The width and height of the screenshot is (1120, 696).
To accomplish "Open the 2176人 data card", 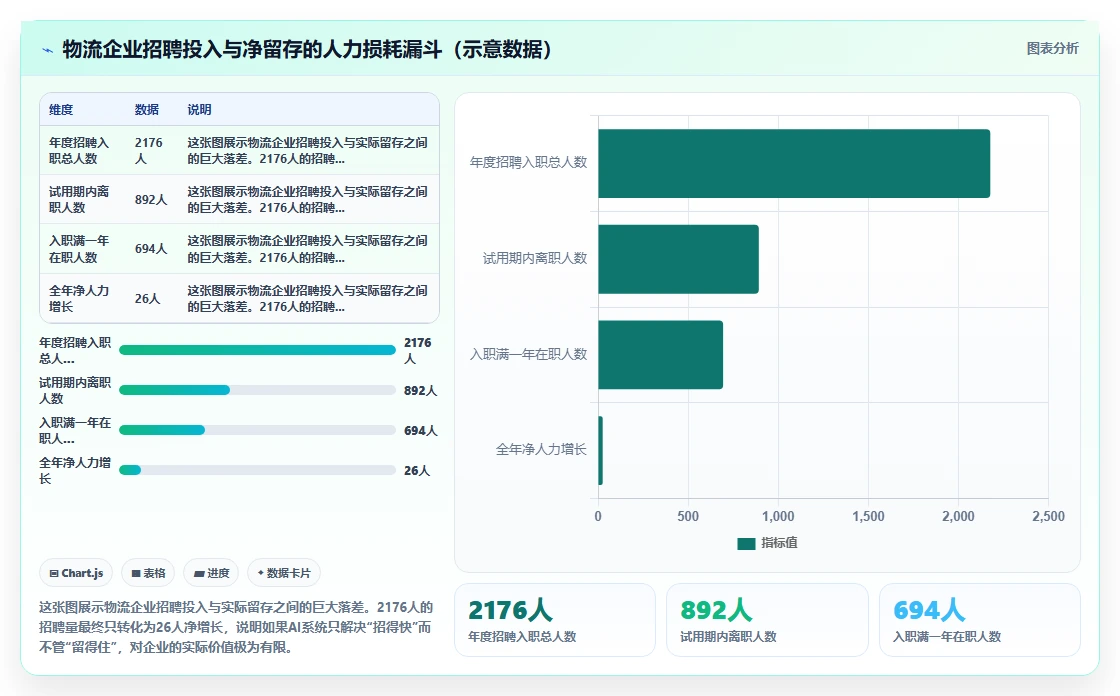I will pyautogui.click(x=554, y=620).
